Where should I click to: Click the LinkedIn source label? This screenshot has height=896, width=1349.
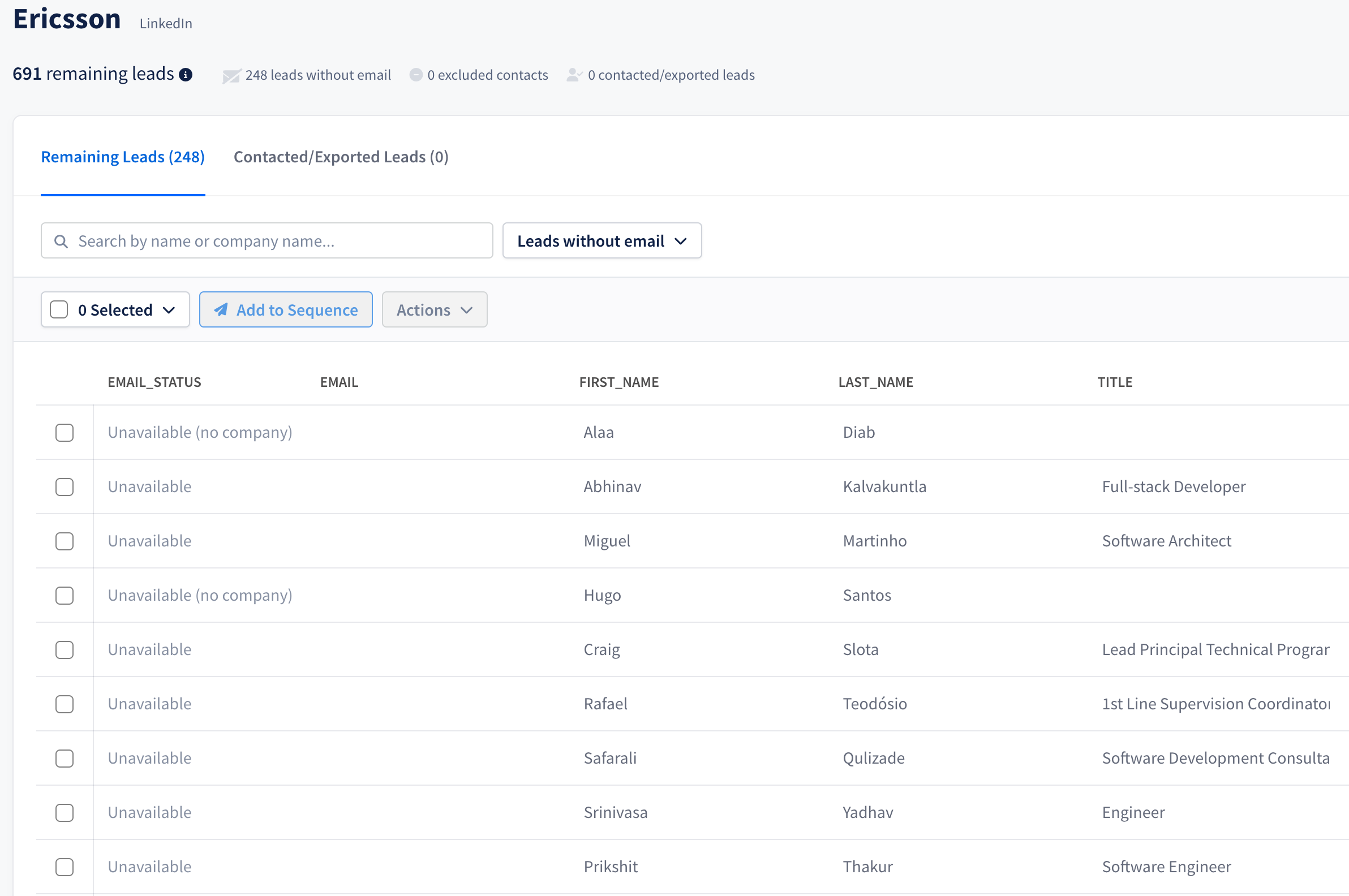(x=166, y=23)
